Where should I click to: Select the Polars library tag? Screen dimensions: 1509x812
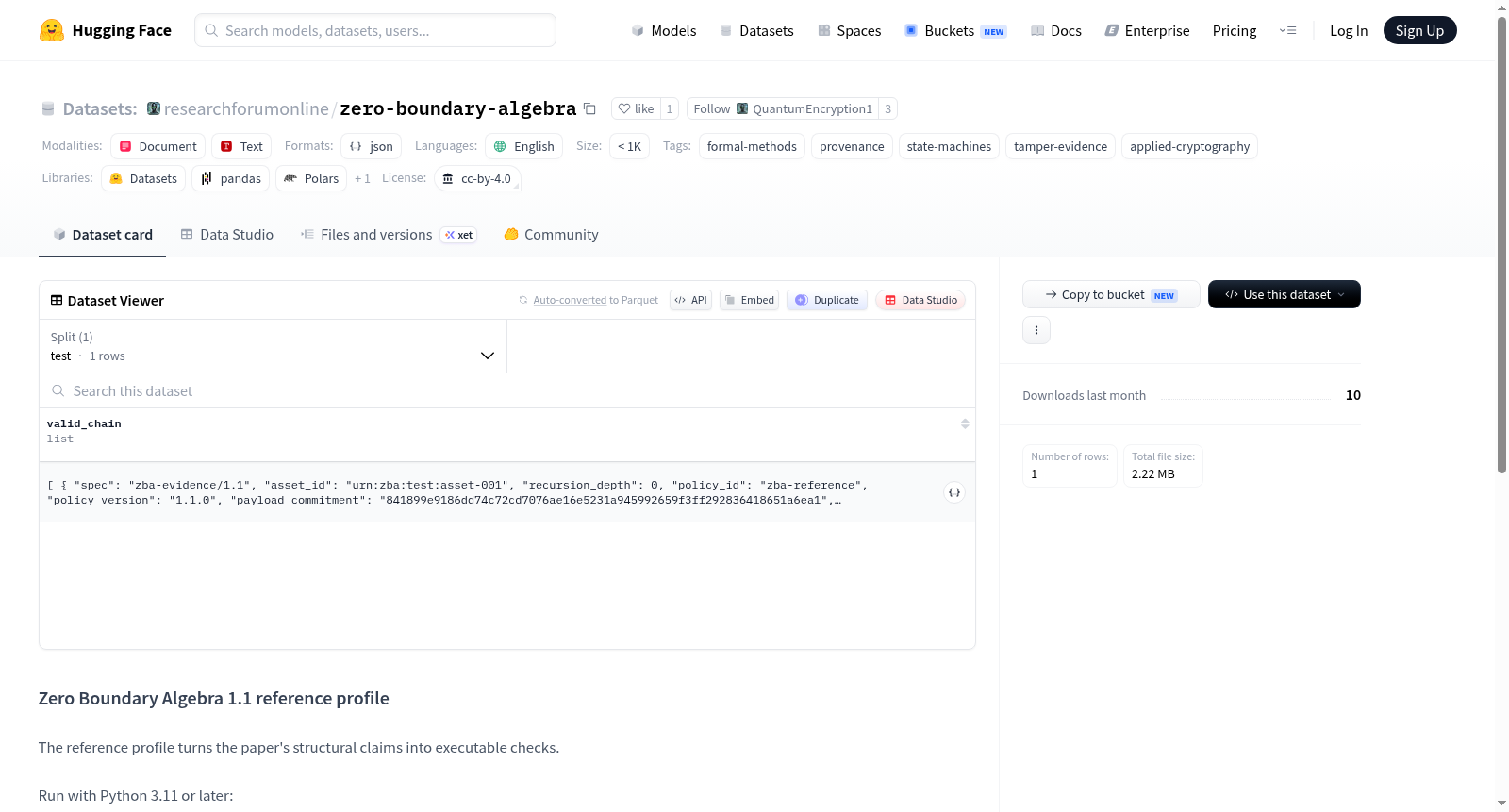(x=311, y=178)
